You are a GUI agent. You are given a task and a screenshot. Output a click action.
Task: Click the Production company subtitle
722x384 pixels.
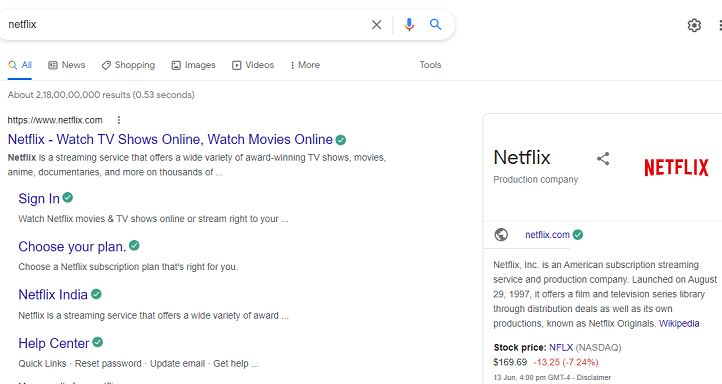(536, 180)
